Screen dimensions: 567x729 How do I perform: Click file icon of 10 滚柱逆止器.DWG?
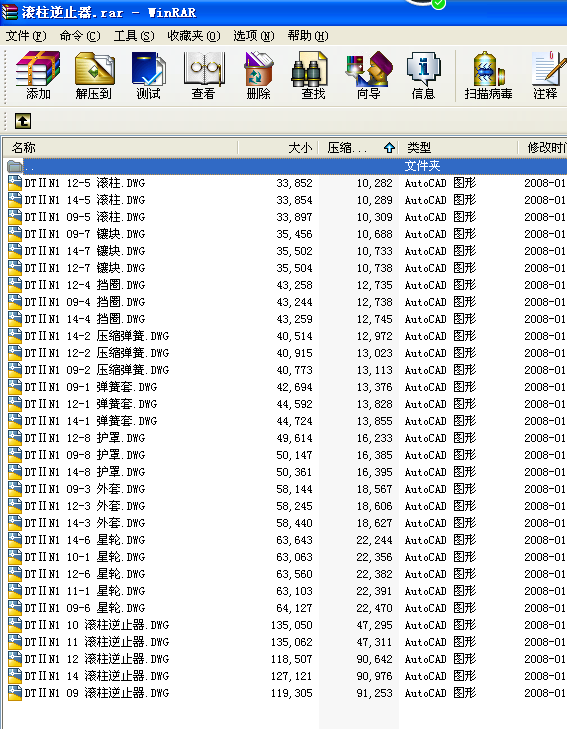pyautogui.click(x=15, y=625)
